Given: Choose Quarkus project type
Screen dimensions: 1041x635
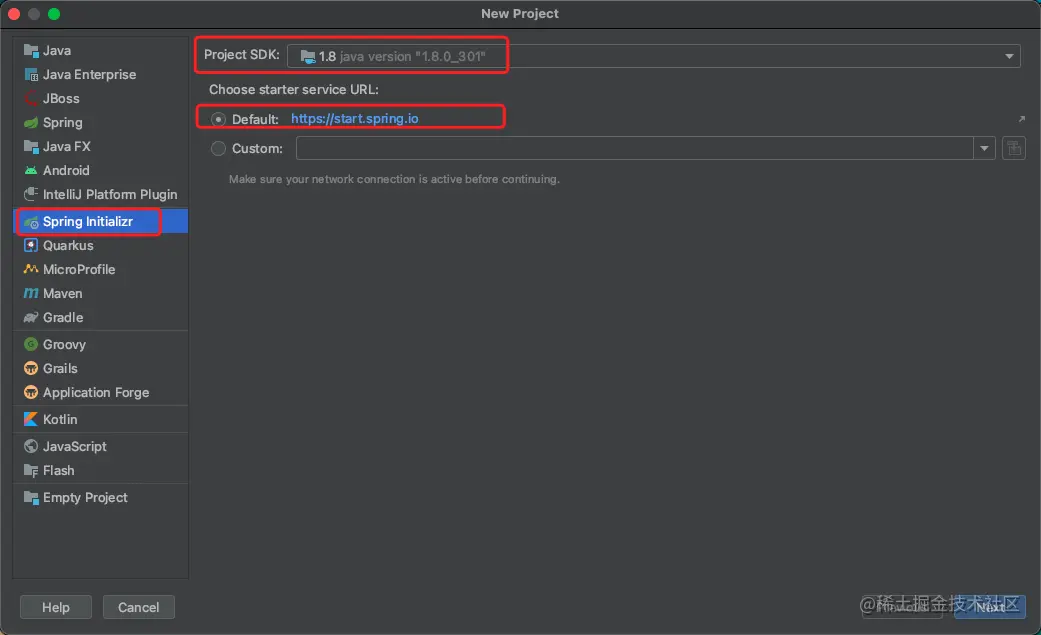Looking at the screenshot, I should coord(68,246).
